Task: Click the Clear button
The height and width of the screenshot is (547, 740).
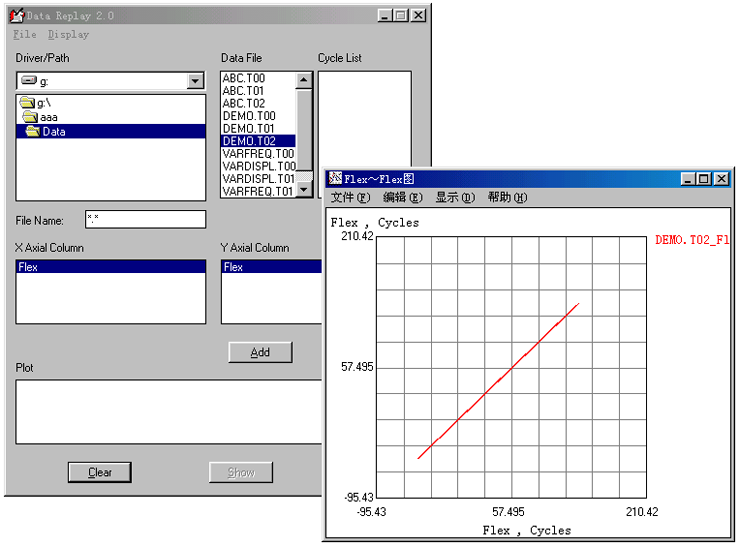Action: tap(100, 472)
